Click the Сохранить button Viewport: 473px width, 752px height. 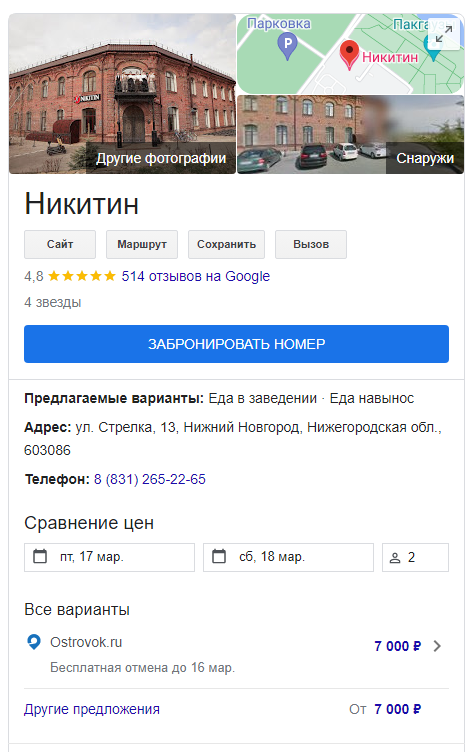tap(226, 244)
